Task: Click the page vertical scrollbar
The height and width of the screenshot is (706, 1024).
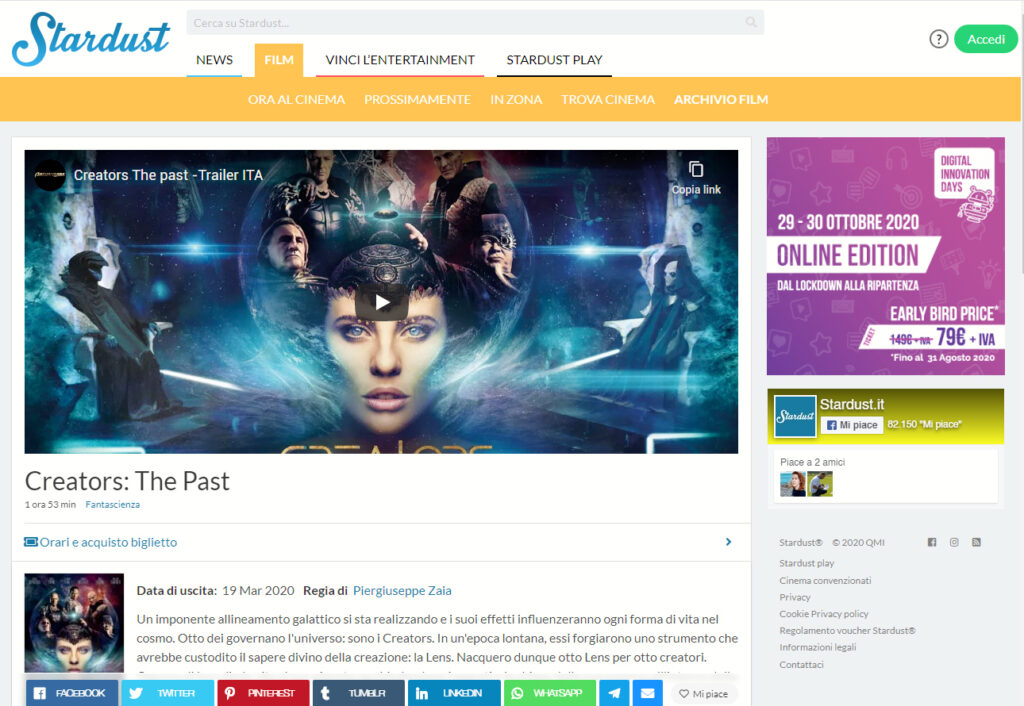Action: (x=1021, y=353)
